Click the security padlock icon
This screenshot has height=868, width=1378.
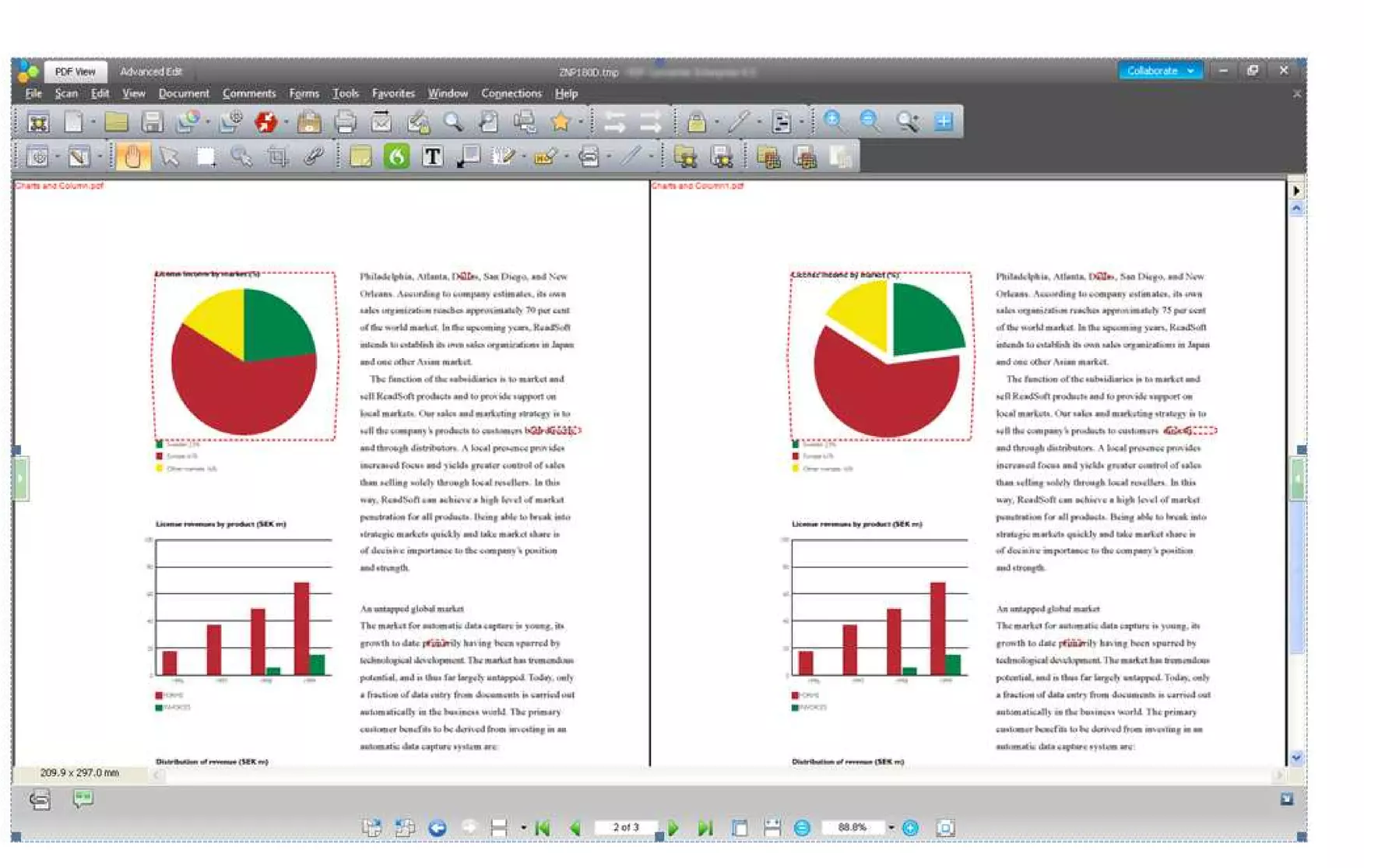[697, 121]
